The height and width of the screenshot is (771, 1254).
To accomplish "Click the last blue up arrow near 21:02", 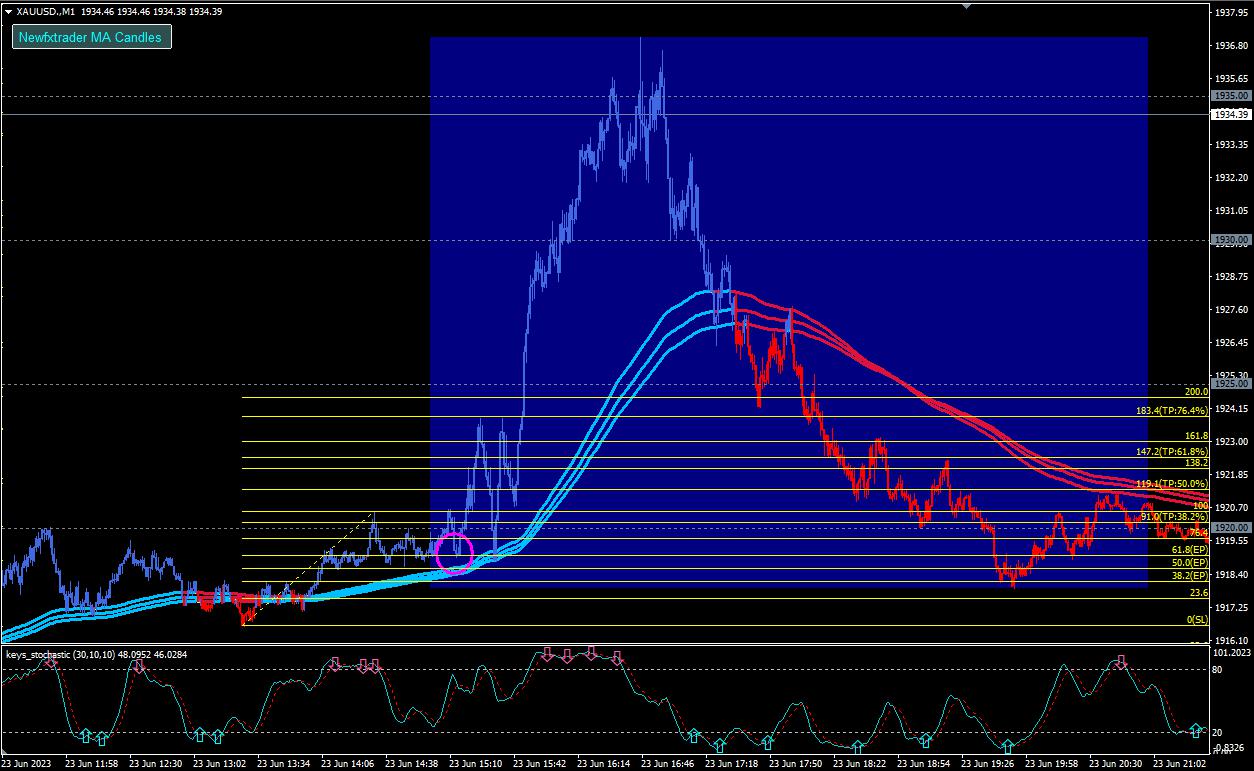I will point(1197,730).
